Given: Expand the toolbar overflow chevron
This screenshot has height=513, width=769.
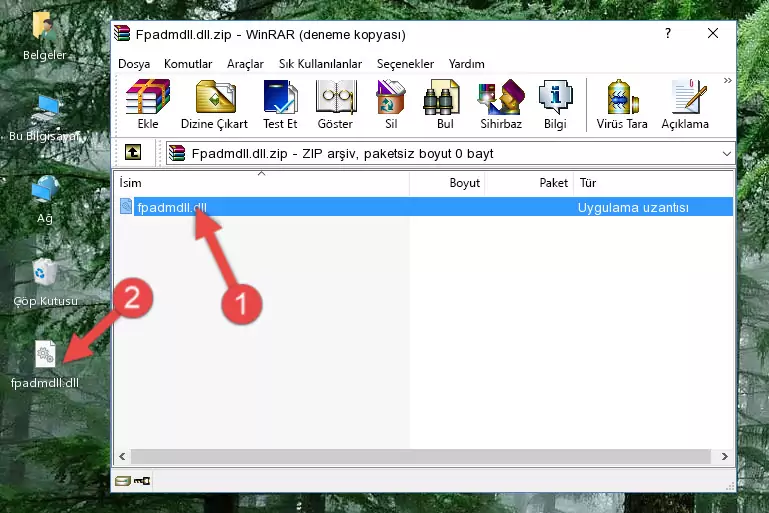Looking at the screenshot, I should [728, 80].
